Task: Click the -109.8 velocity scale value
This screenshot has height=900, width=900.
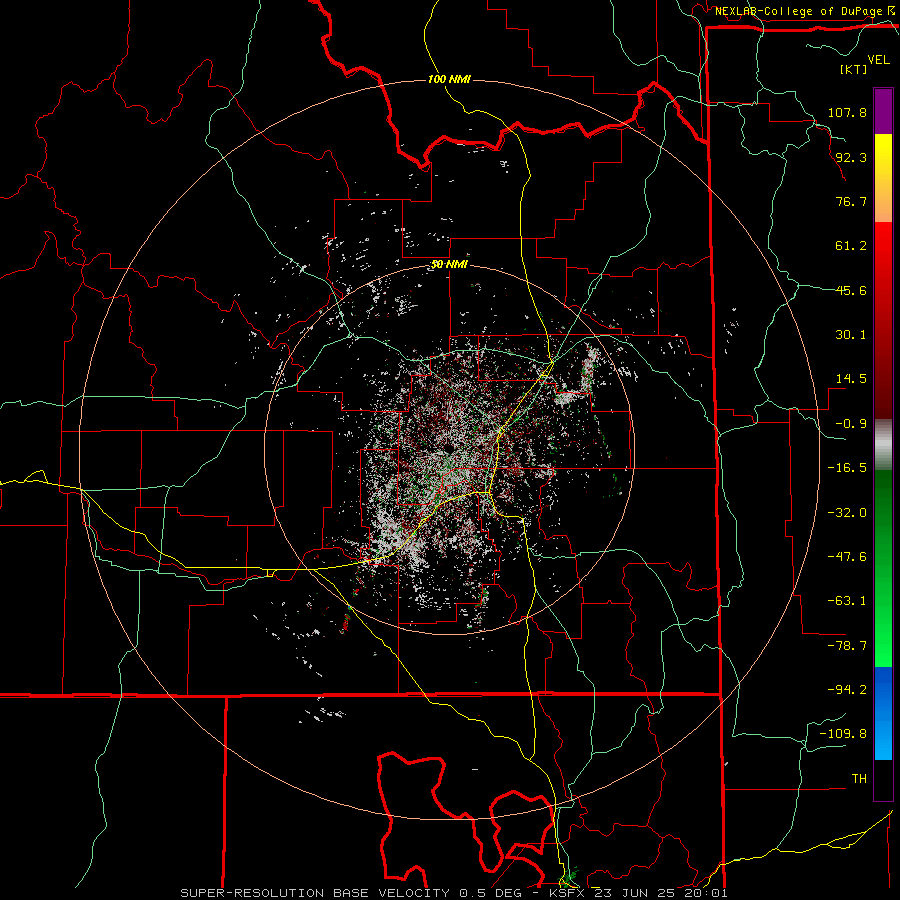Action: click(843, 734)
